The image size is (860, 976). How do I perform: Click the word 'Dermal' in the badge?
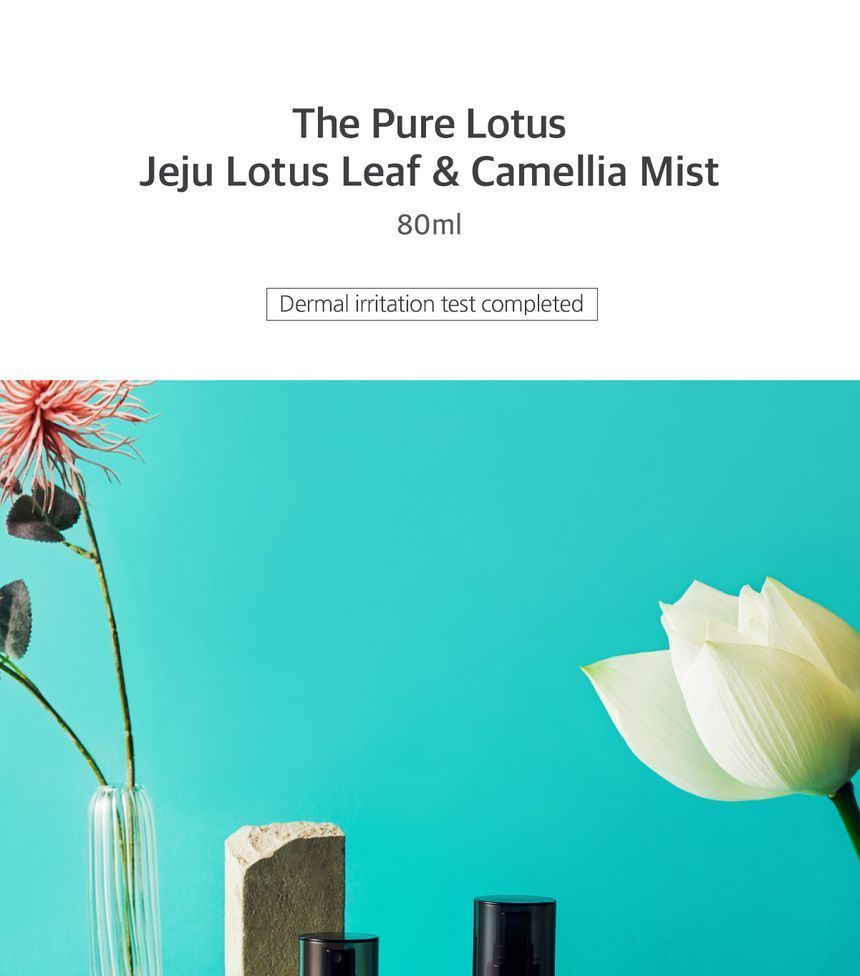point(314,304)
